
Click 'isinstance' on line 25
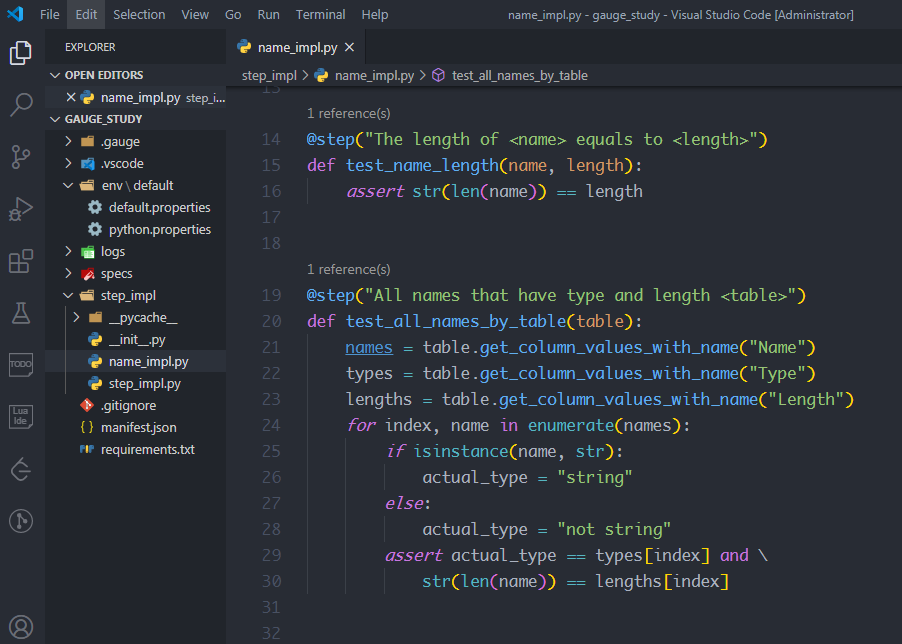tap(461, 451)
